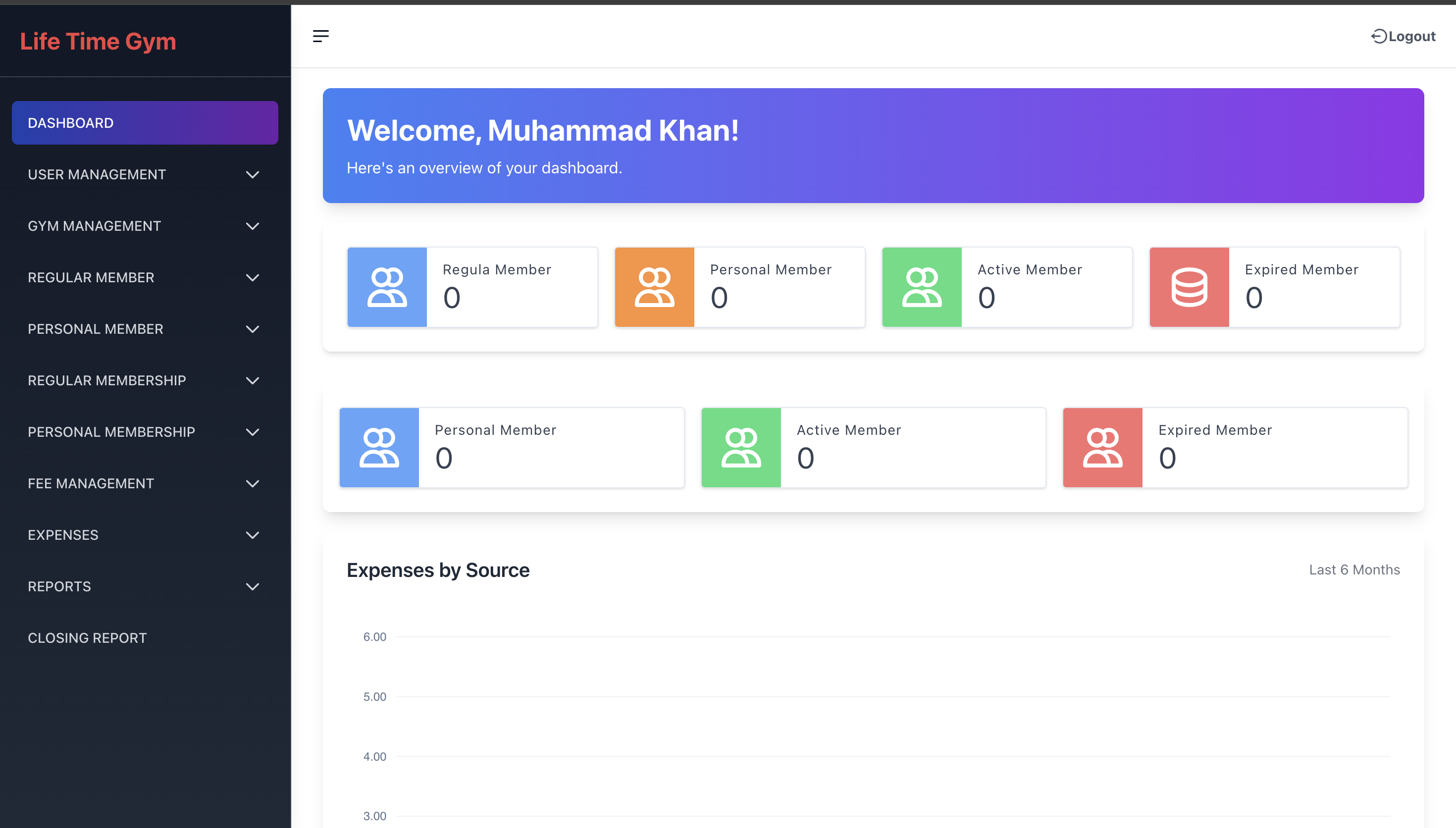1456x828 pixels.
Task: Click the Logout arrow icon
Action: click(x=1379, y=36)
